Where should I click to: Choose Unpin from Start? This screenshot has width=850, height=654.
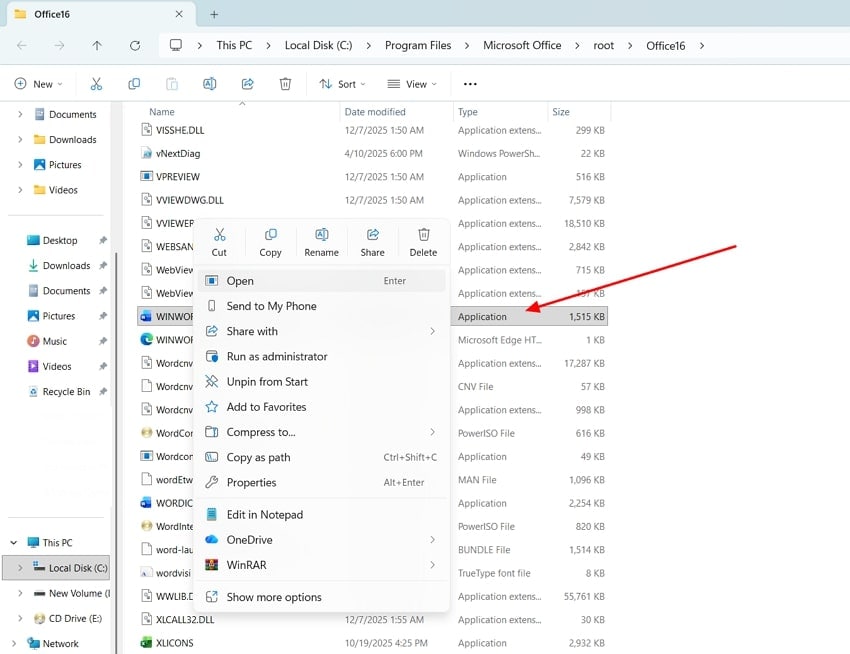(266, 381)
